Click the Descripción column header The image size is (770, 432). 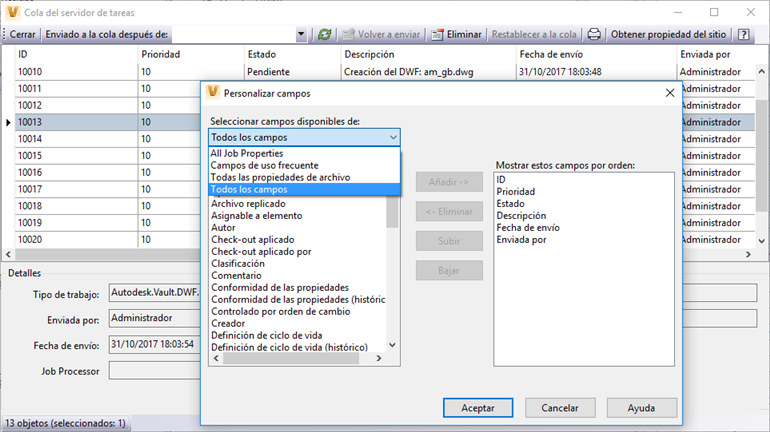tap(428, 54)
